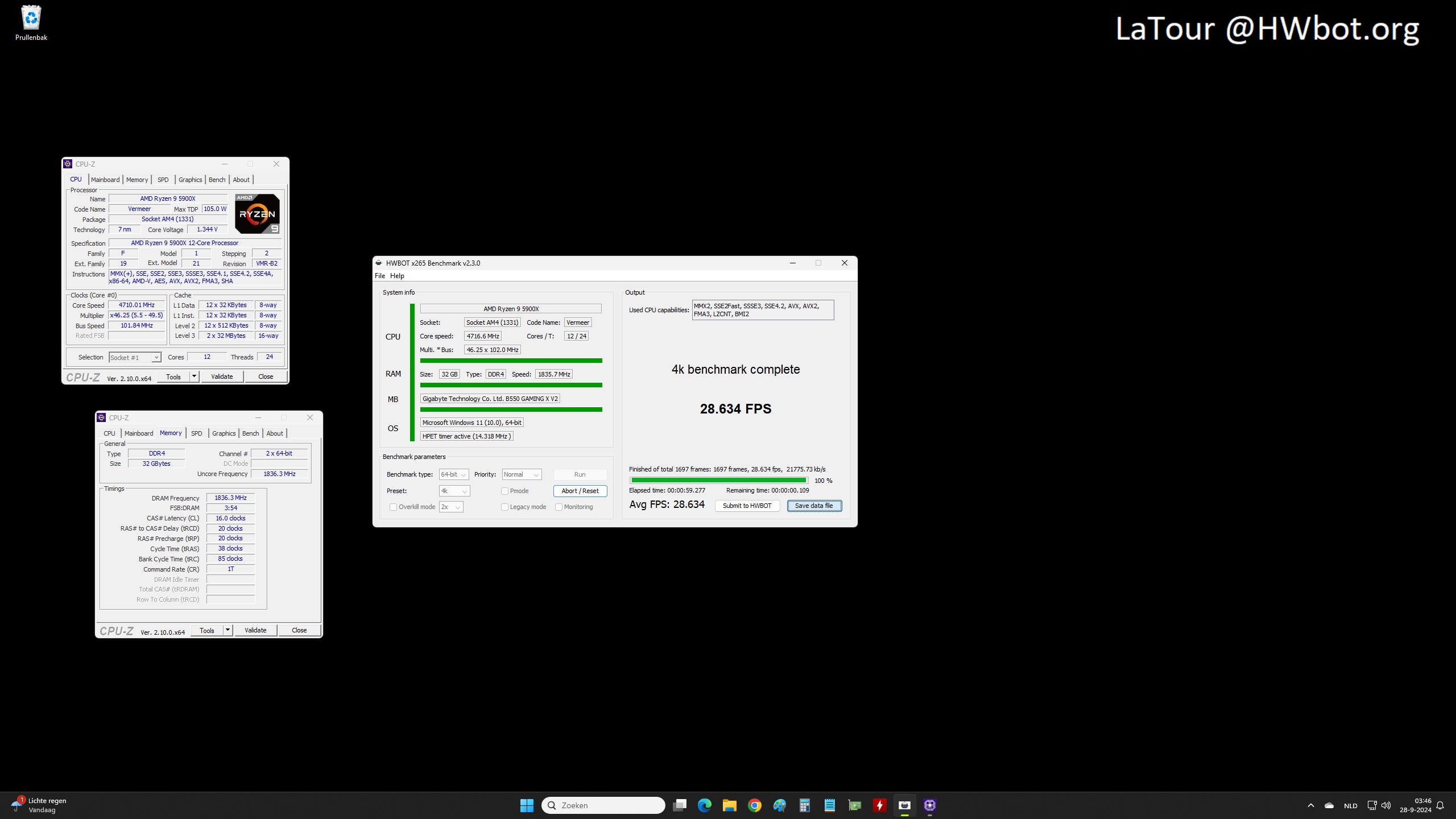The height and width of the screenshot is (819, 1456).
Task: Expand Tools arrow in upper CPU-Z window
Action: coord(194,377)
